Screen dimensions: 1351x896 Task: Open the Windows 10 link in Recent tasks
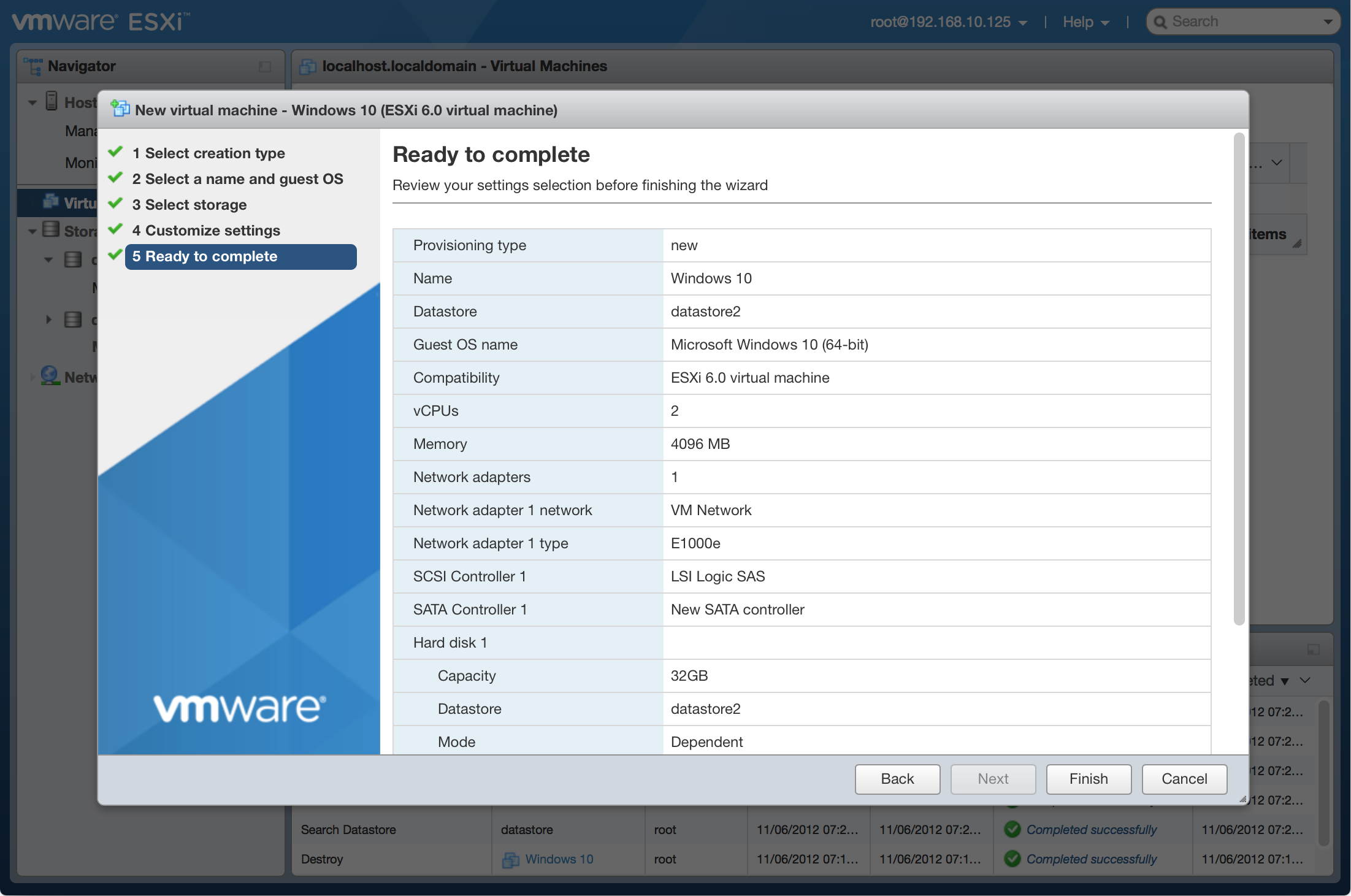click(559, 859)
